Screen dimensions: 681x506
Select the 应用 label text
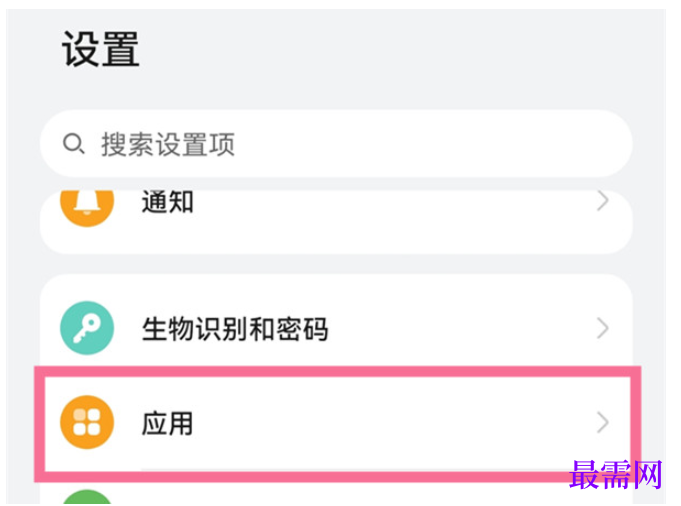coord(167,423)
